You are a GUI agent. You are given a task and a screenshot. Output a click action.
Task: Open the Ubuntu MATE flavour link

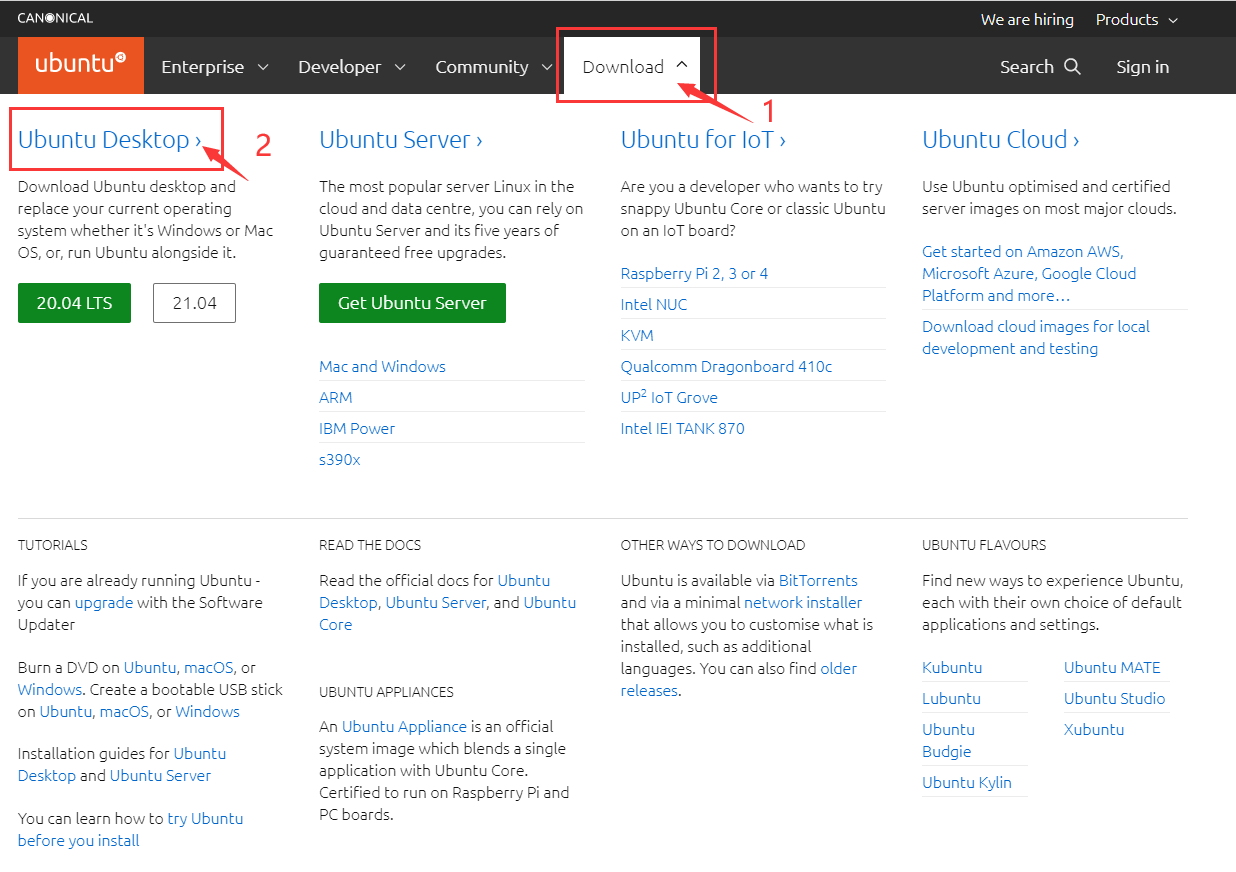point(1112,668)
